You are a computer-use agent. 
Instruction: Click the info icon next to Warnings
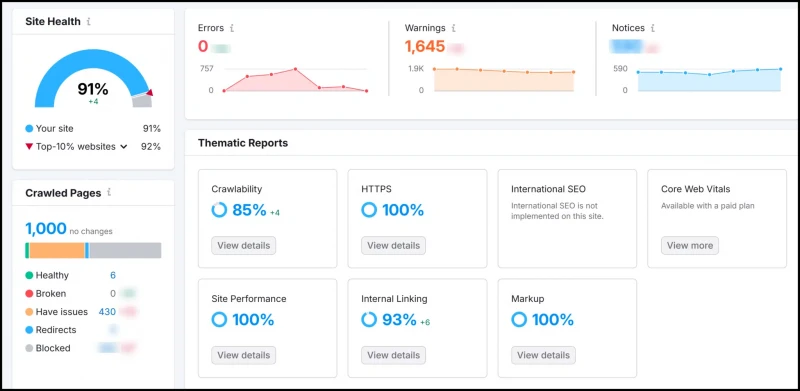point(454,28)
